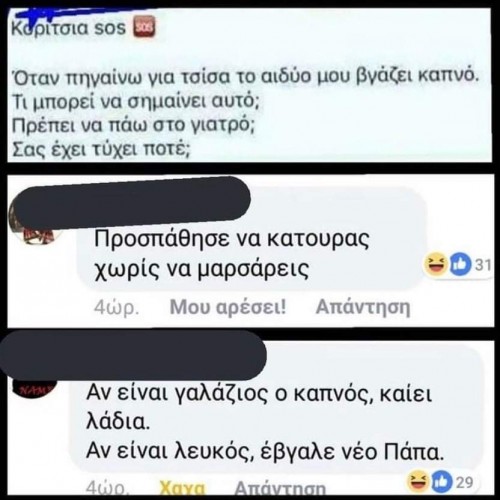Image resolution: width=500 pixels, height=500 pixels.
Task: Click the laughing reaction emoji beside count 29
Action: click(418, 482)
